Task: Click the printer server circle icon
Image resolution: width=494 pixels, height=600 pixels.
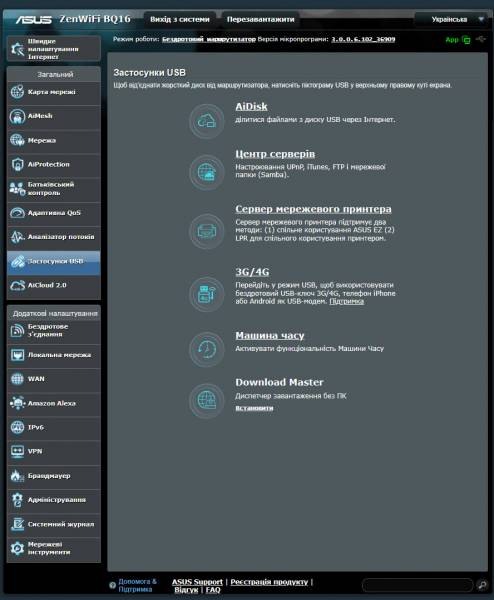Action: click(x=207, y=232)
